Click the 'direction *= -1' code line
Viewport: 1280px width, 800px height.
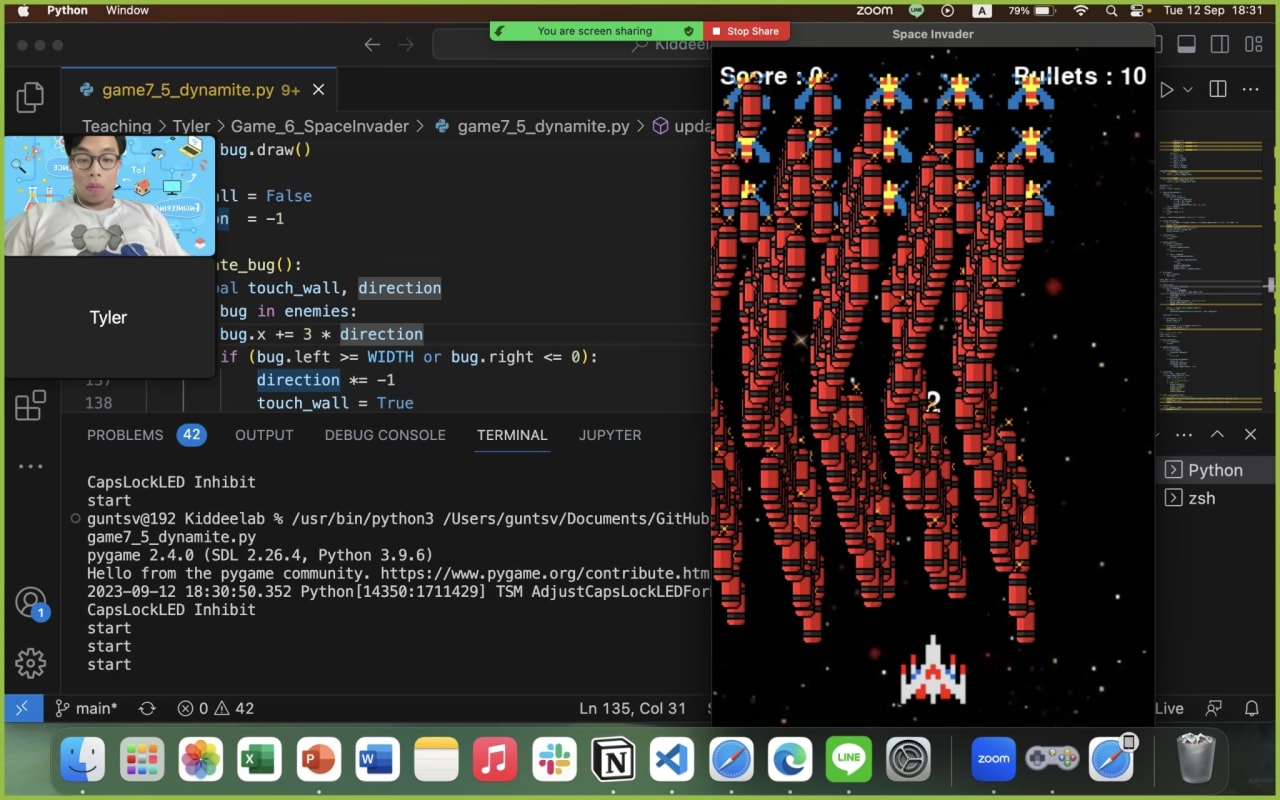click(326, 380)
